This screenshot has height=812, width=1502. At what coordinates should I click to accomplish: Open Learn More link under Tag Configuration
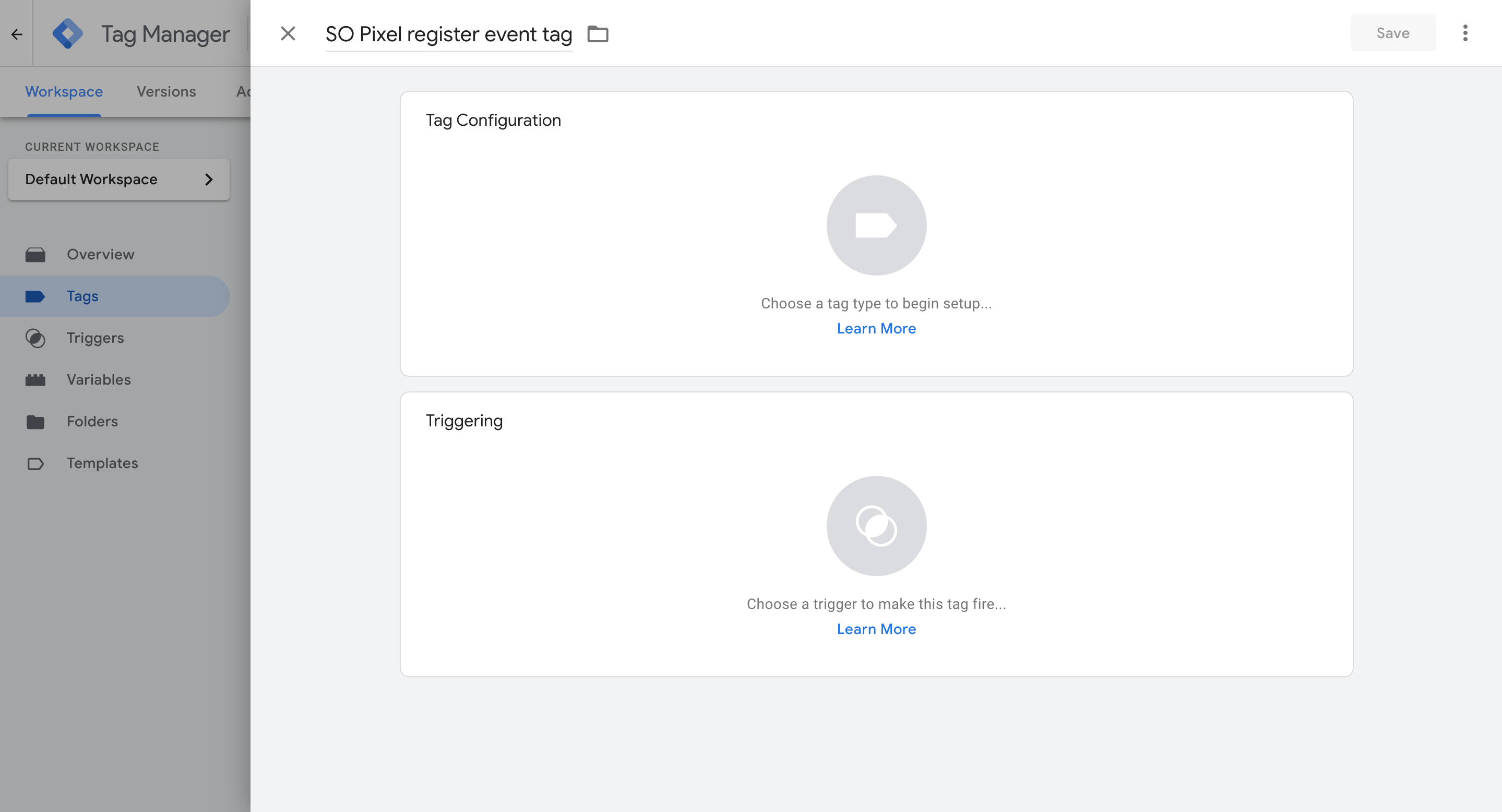(x=876, y=329)
